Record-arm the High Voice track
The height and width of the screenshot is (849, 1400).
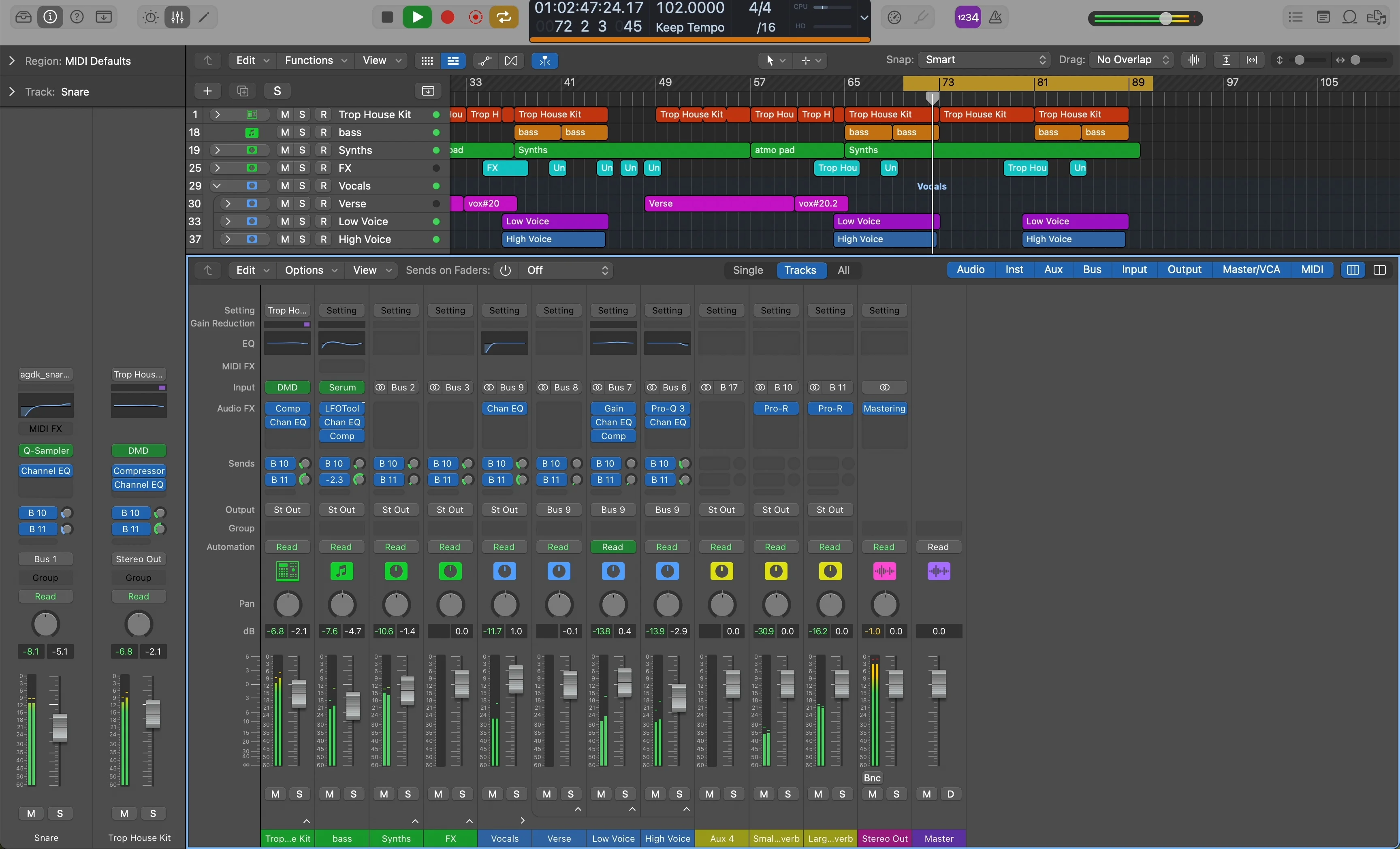click(323, 240)
